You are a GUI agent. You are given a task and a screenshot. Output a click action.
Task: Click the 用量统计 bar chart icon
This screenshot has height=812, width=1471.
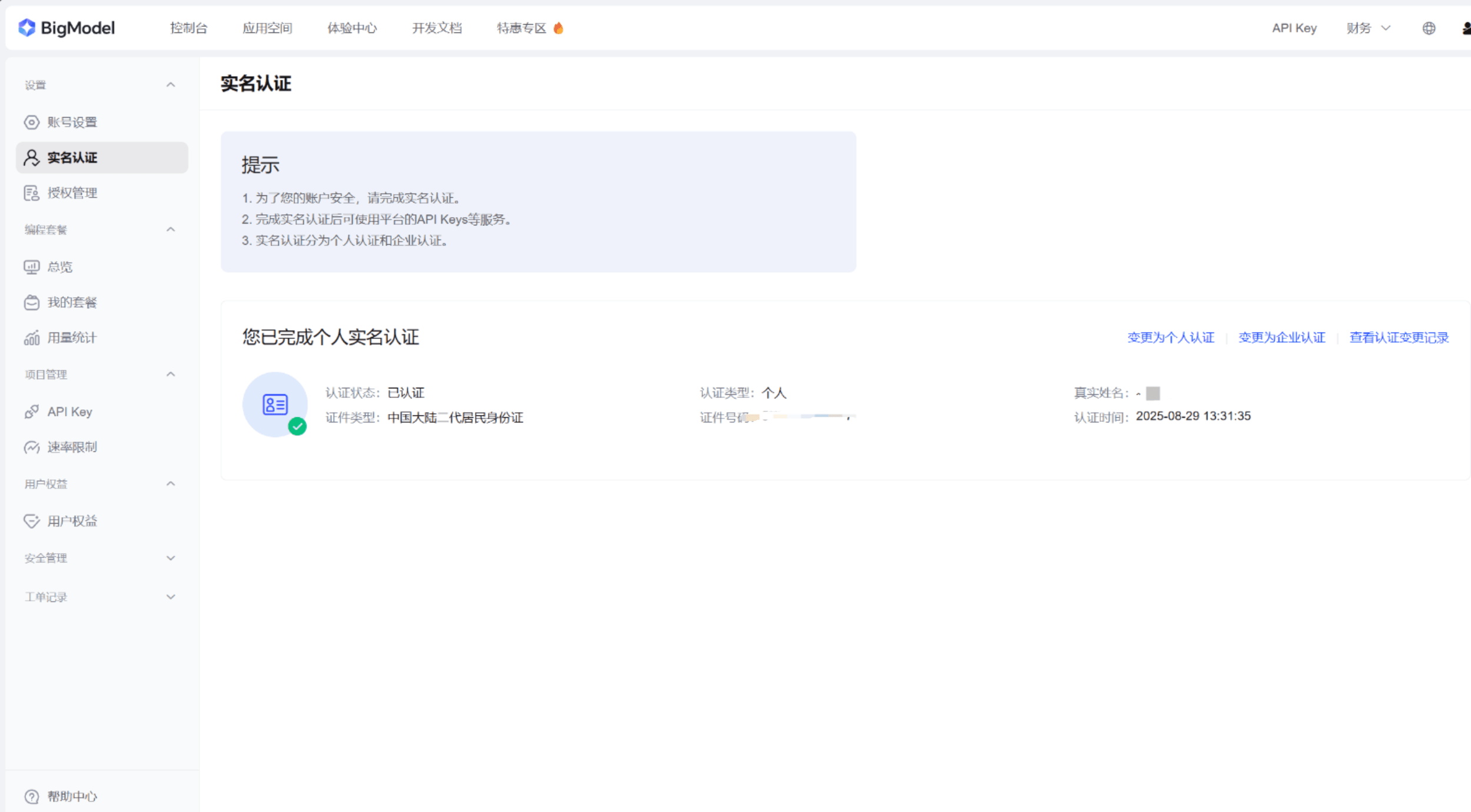(x=32, y=338)
